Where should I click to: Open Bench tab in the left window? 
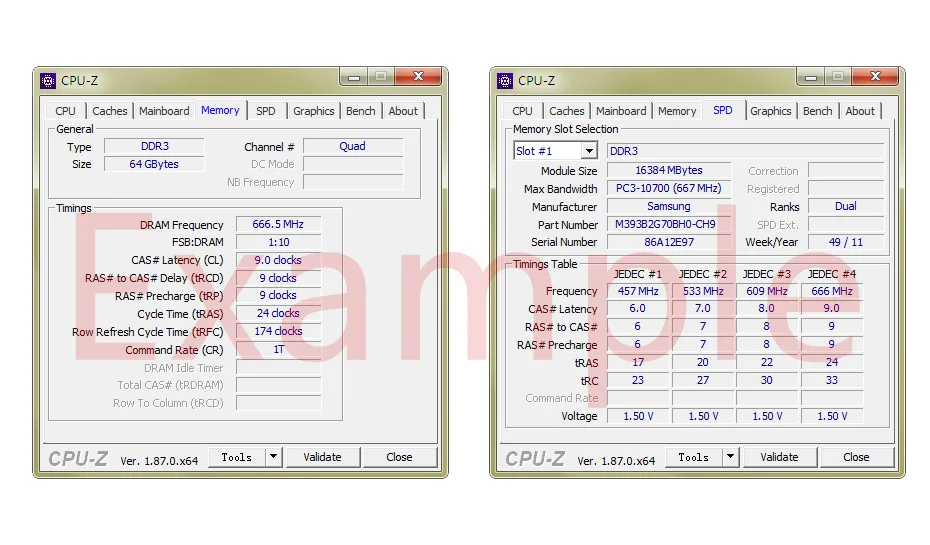pos(361,111)
